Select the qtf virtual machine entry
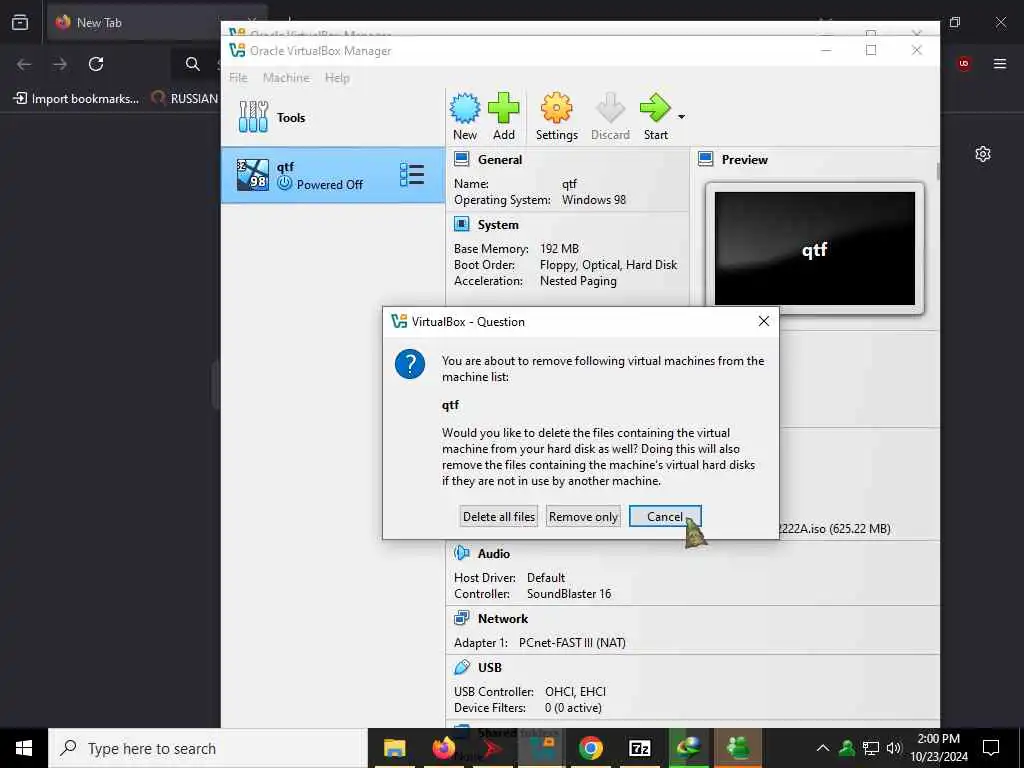Viewport: 1024px width, 768px height. click(333, 175)
